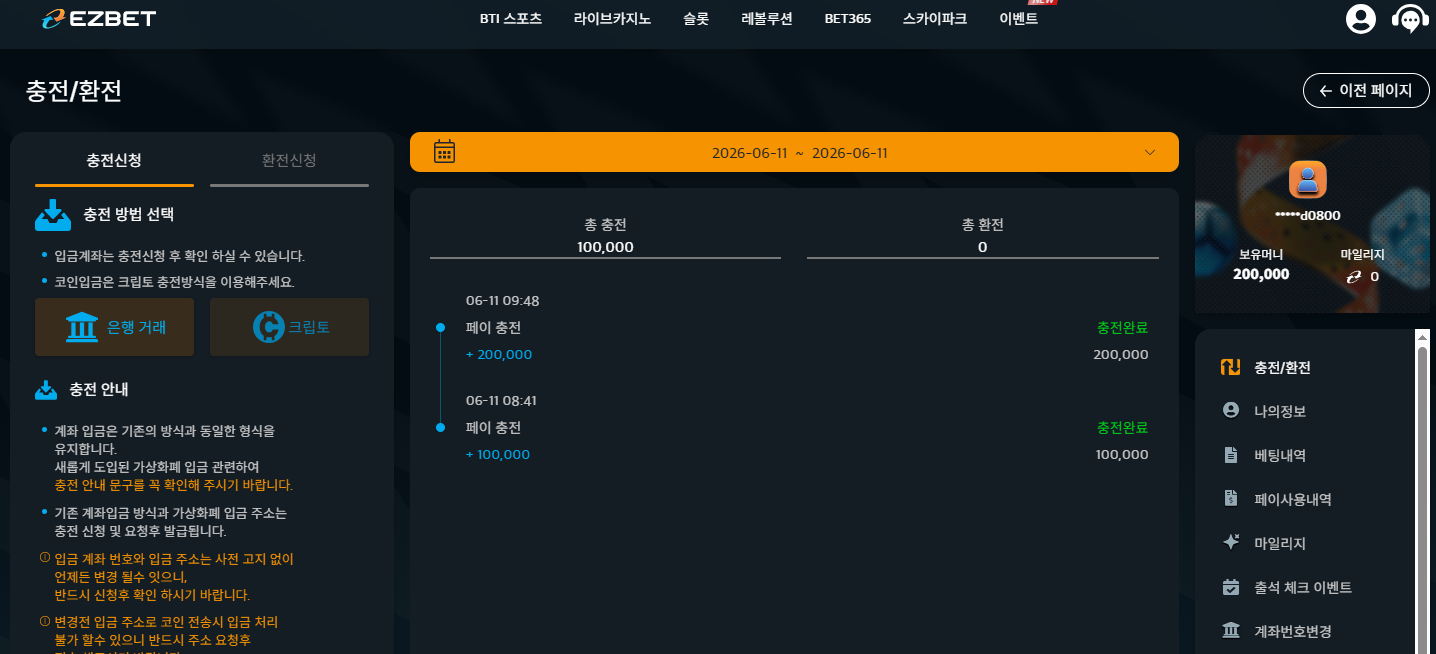Image resolution: width=1436 pixels, height=654 pixels.
Task: Open the customer support headset chat icon
Action: click(x=1409, y=19)
